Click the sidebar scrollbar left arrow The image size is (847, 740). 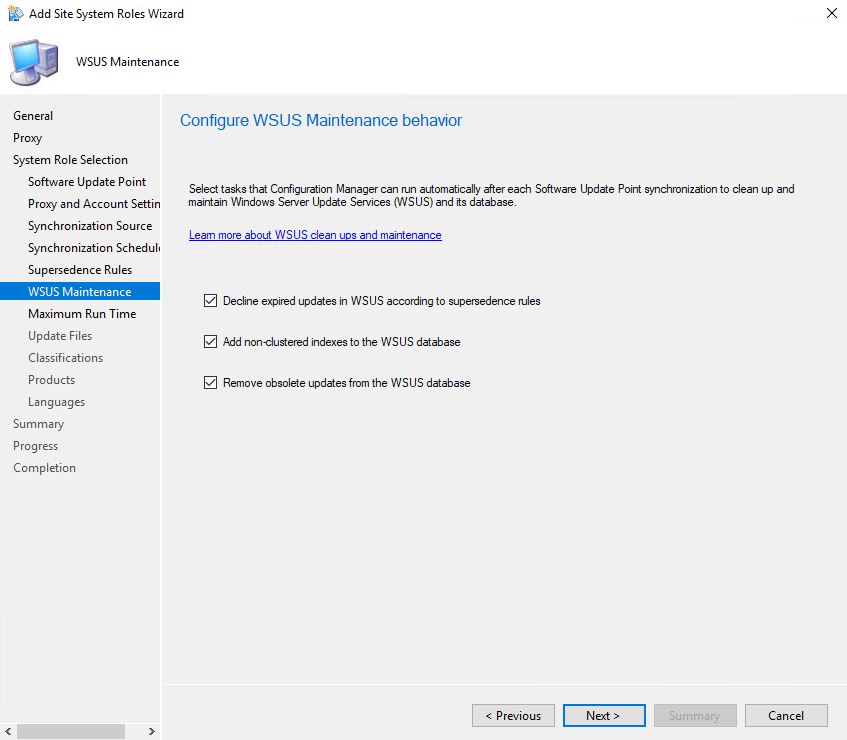pos(8,731)
